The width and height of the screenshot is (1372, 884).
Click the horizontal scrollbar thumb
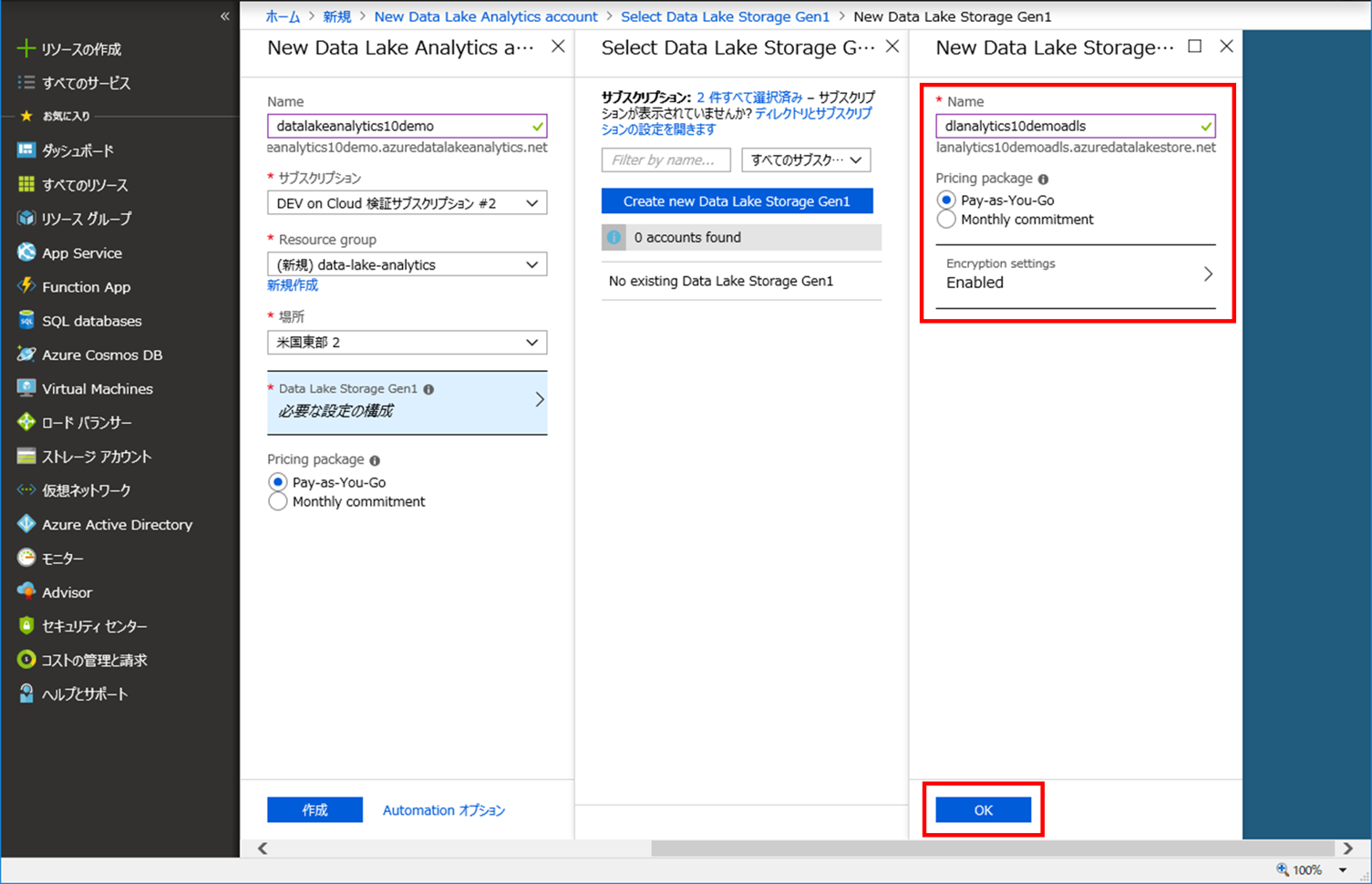tap(993, 848)
